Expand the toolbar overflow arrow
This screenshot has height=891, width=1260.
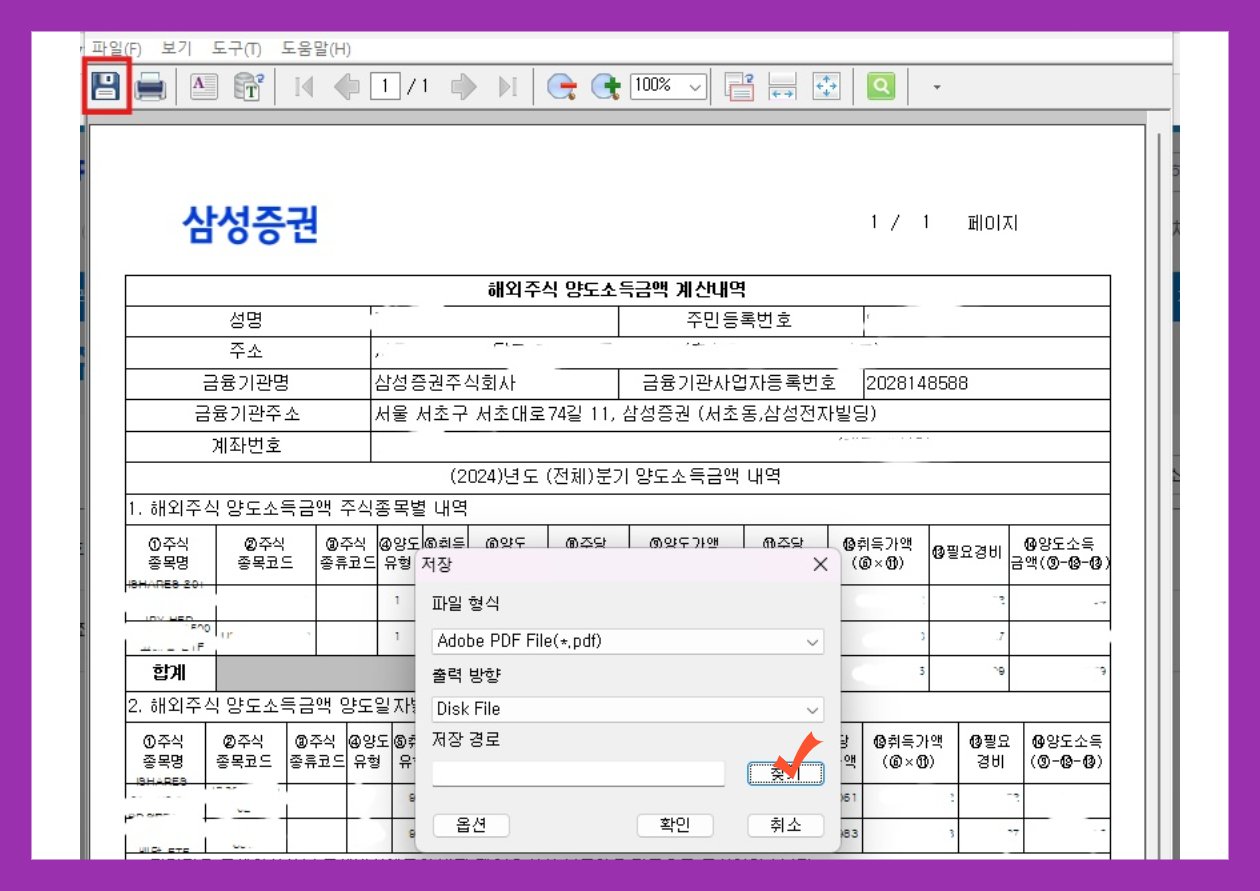click(x=937, y=87)
